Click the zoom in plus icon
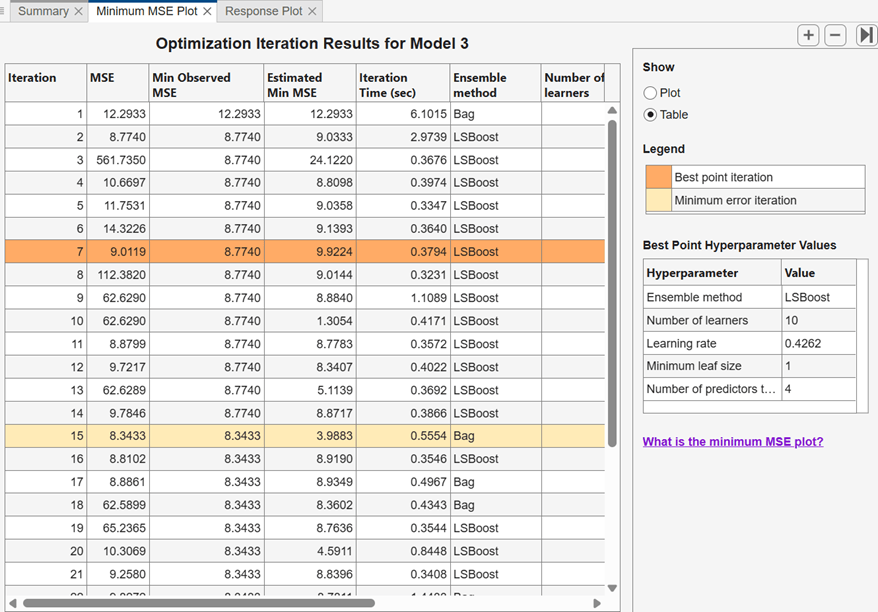The width and height of the screenshot is (878, 612). click(808, 36)
